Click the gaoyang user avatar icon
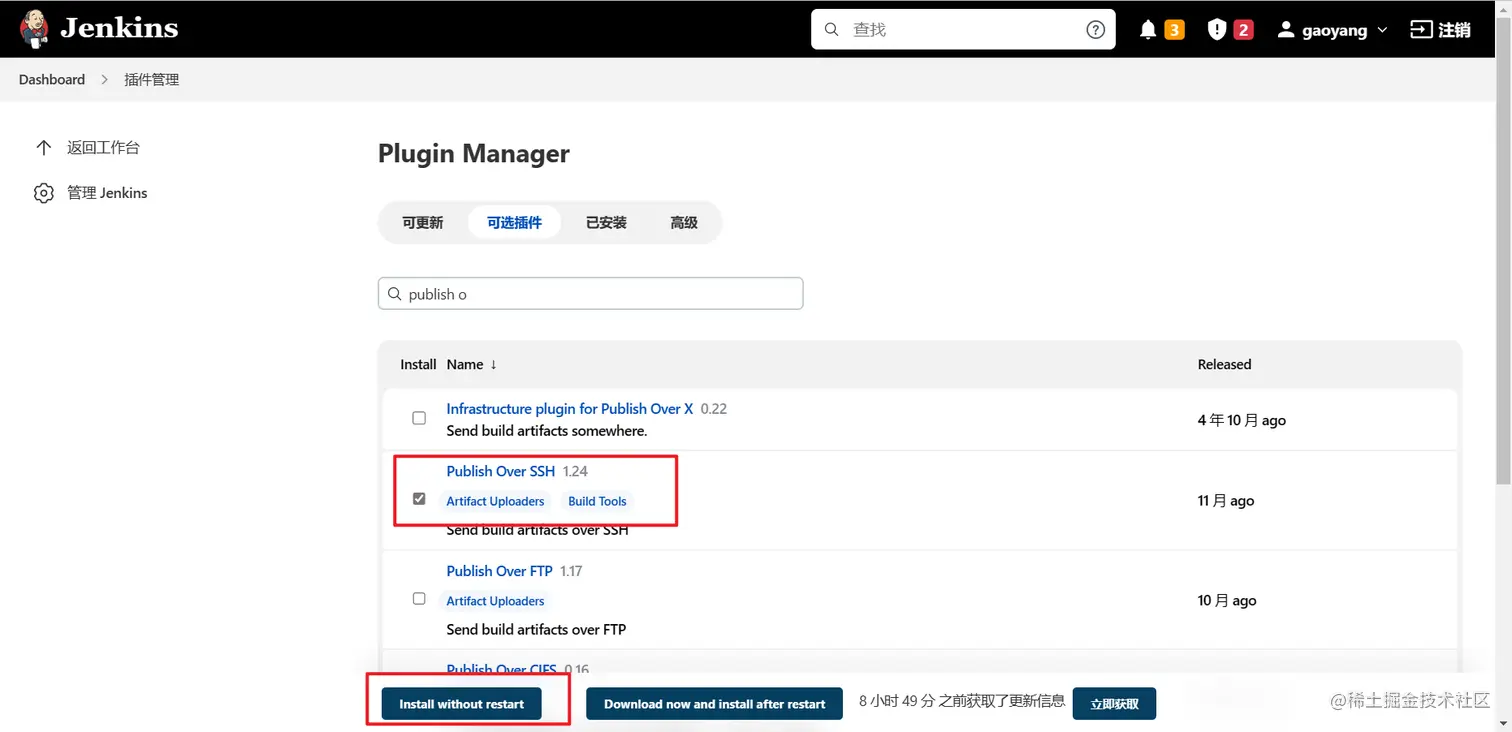 [x=1286, y=30]
